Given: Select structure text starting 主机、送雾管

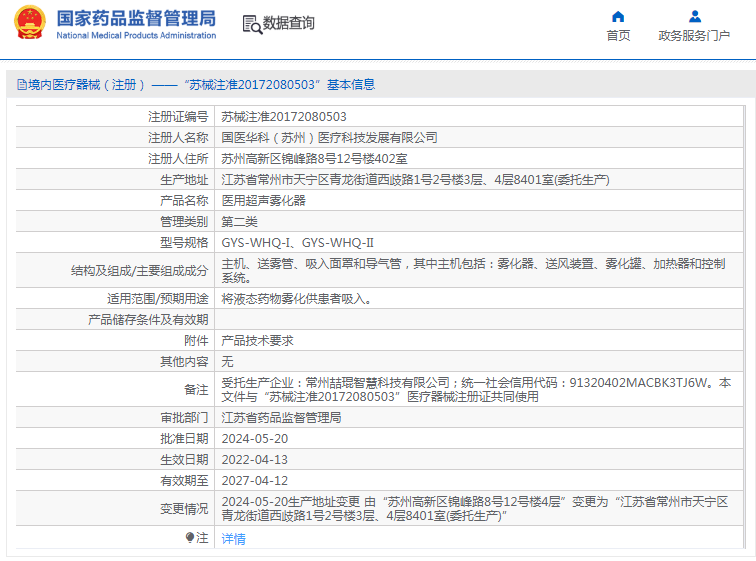Looking at the screenshot, I should tap(473, 270).
